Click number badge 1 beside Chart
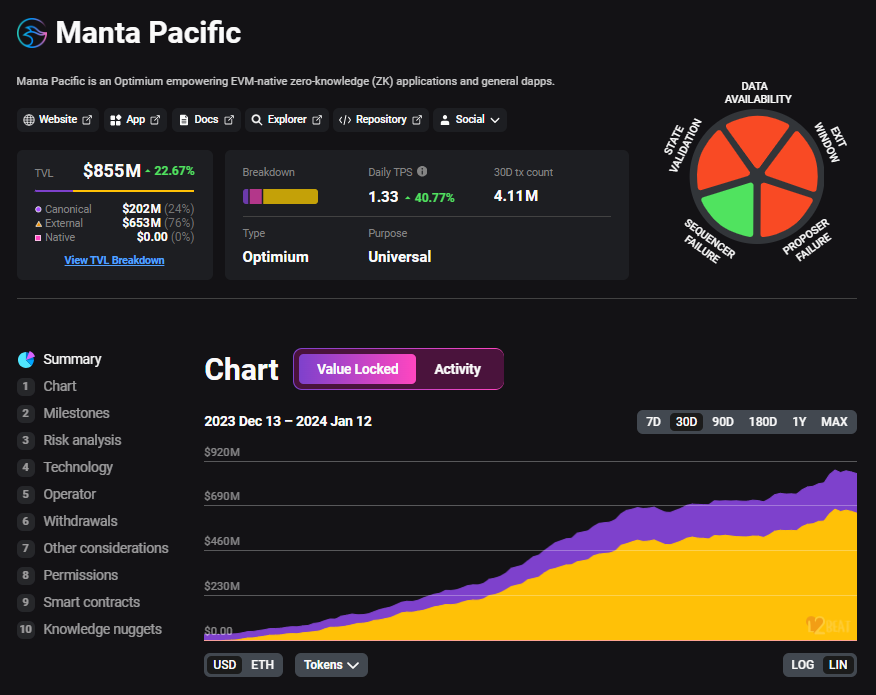The image size is (876, 695). tap(25, 386)
